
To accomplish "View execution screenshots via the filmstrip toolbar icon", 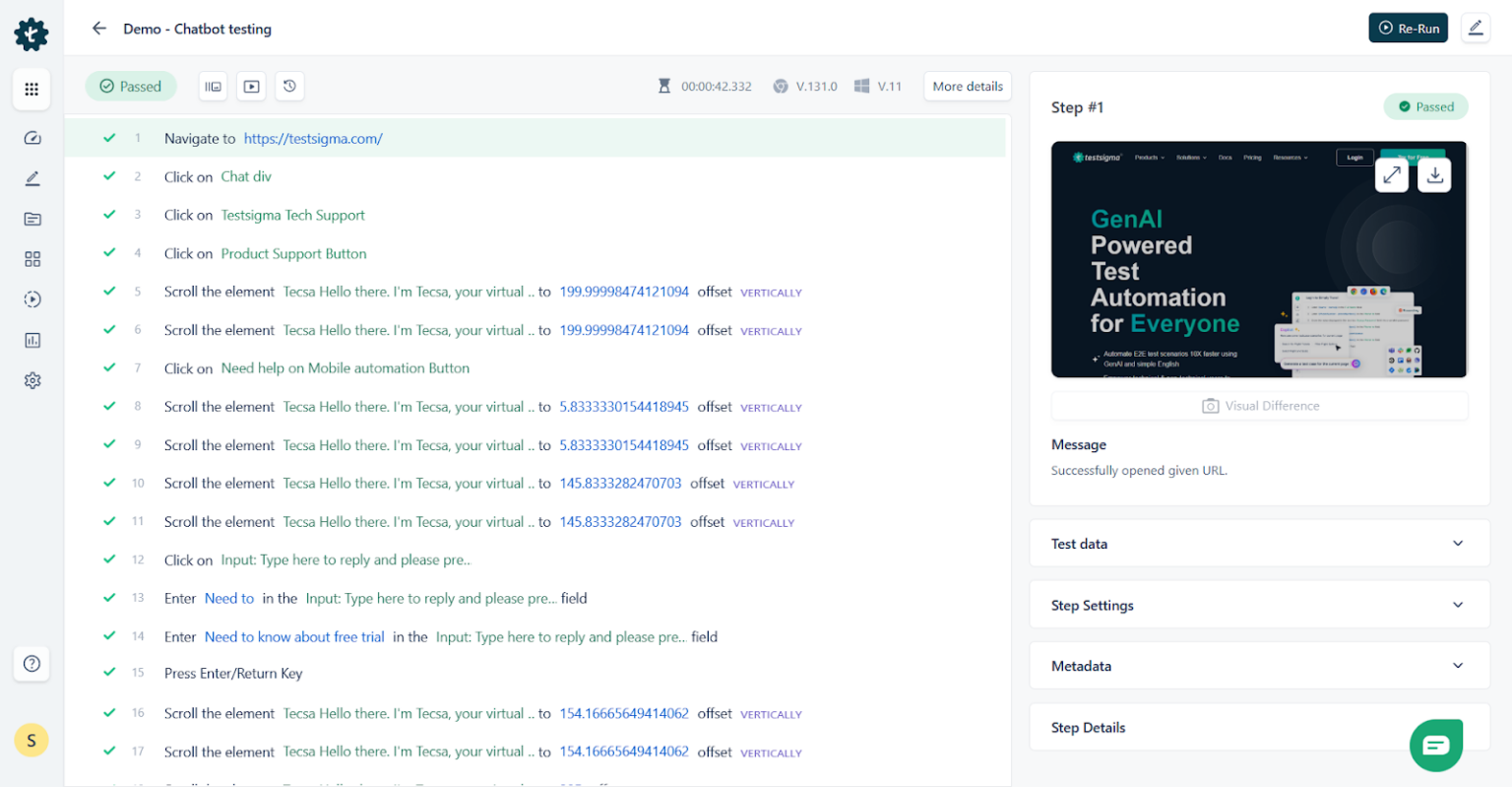I will pos(213,86).
